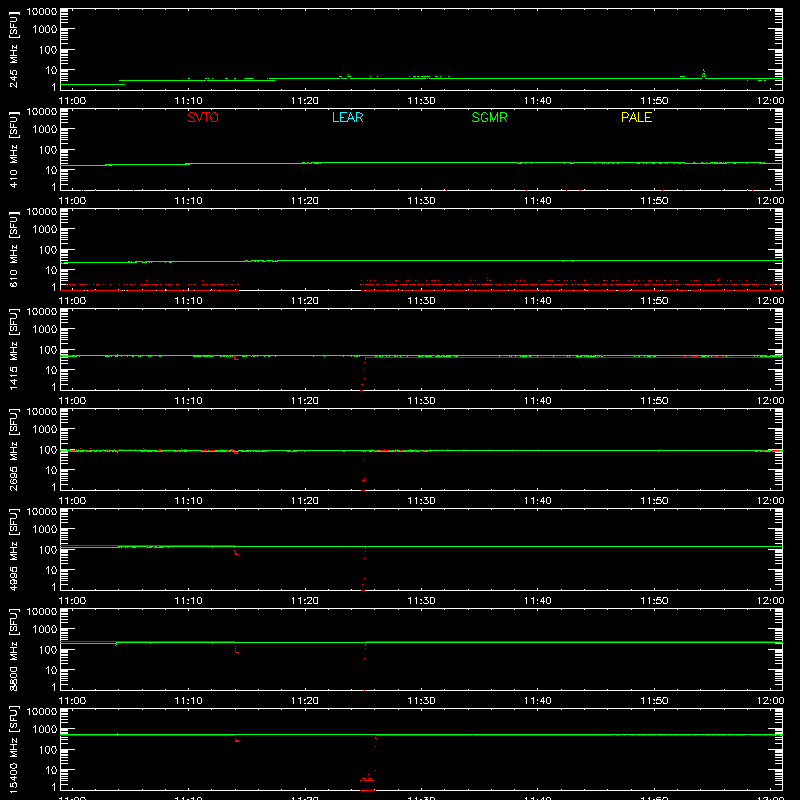The image size is (800, 800).
Task: Click the '8800 MHz [SFU]' axis title
Action: 13,649
